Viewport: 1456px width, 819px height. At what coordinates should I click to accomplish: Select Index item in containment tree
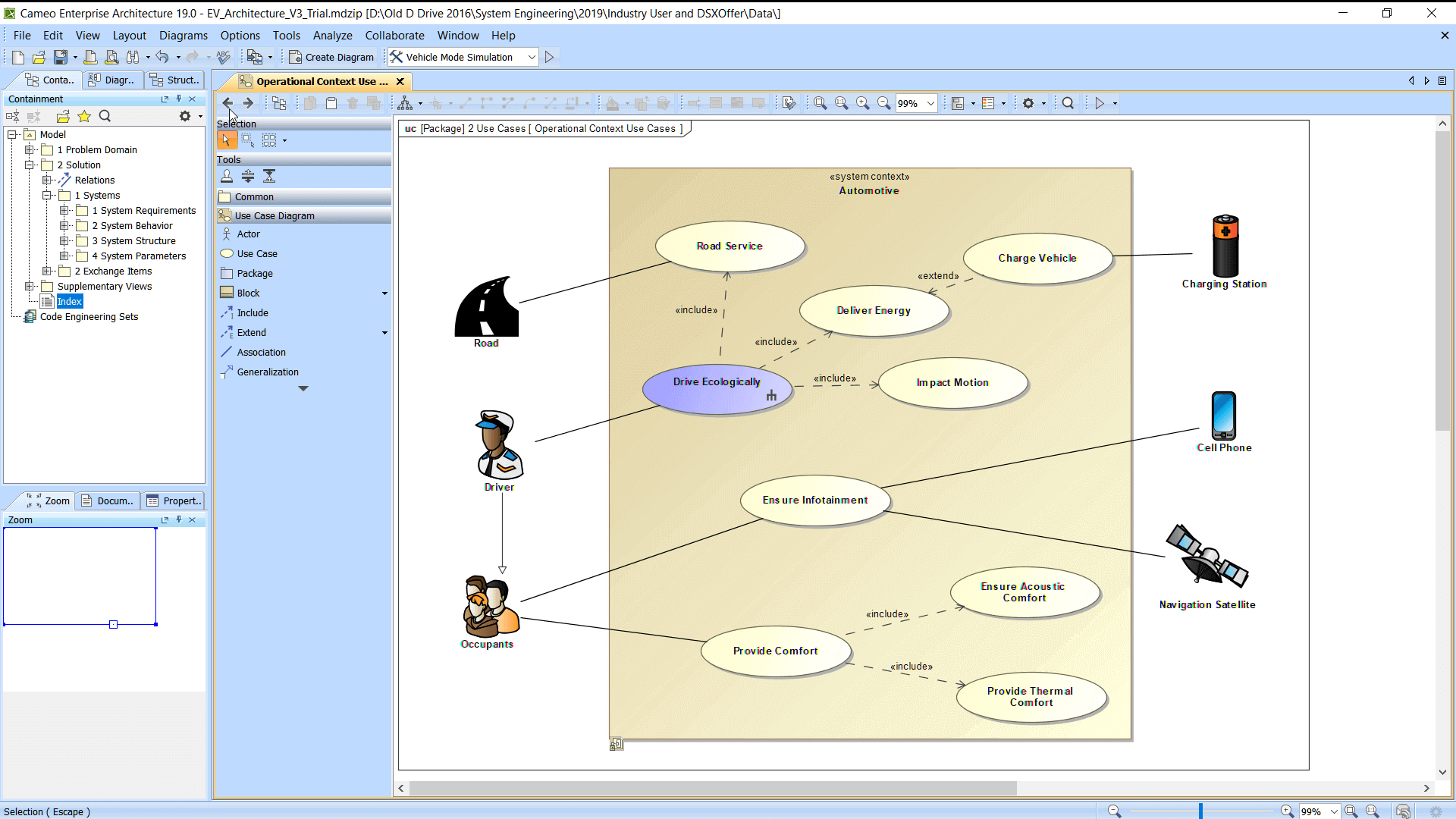coord(69,302)
